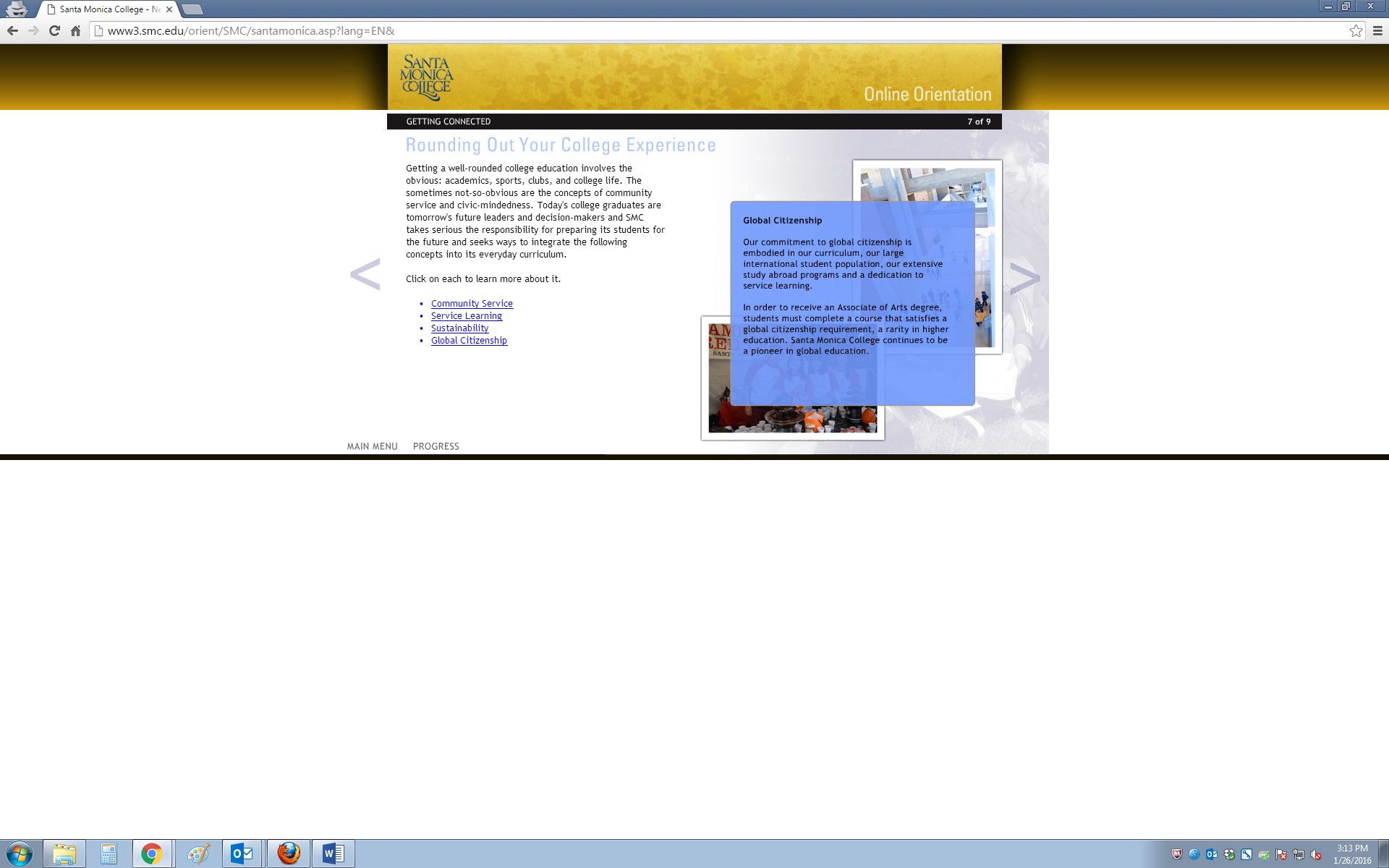
Task: Open the MAIN MENU item
Action: 372,446
